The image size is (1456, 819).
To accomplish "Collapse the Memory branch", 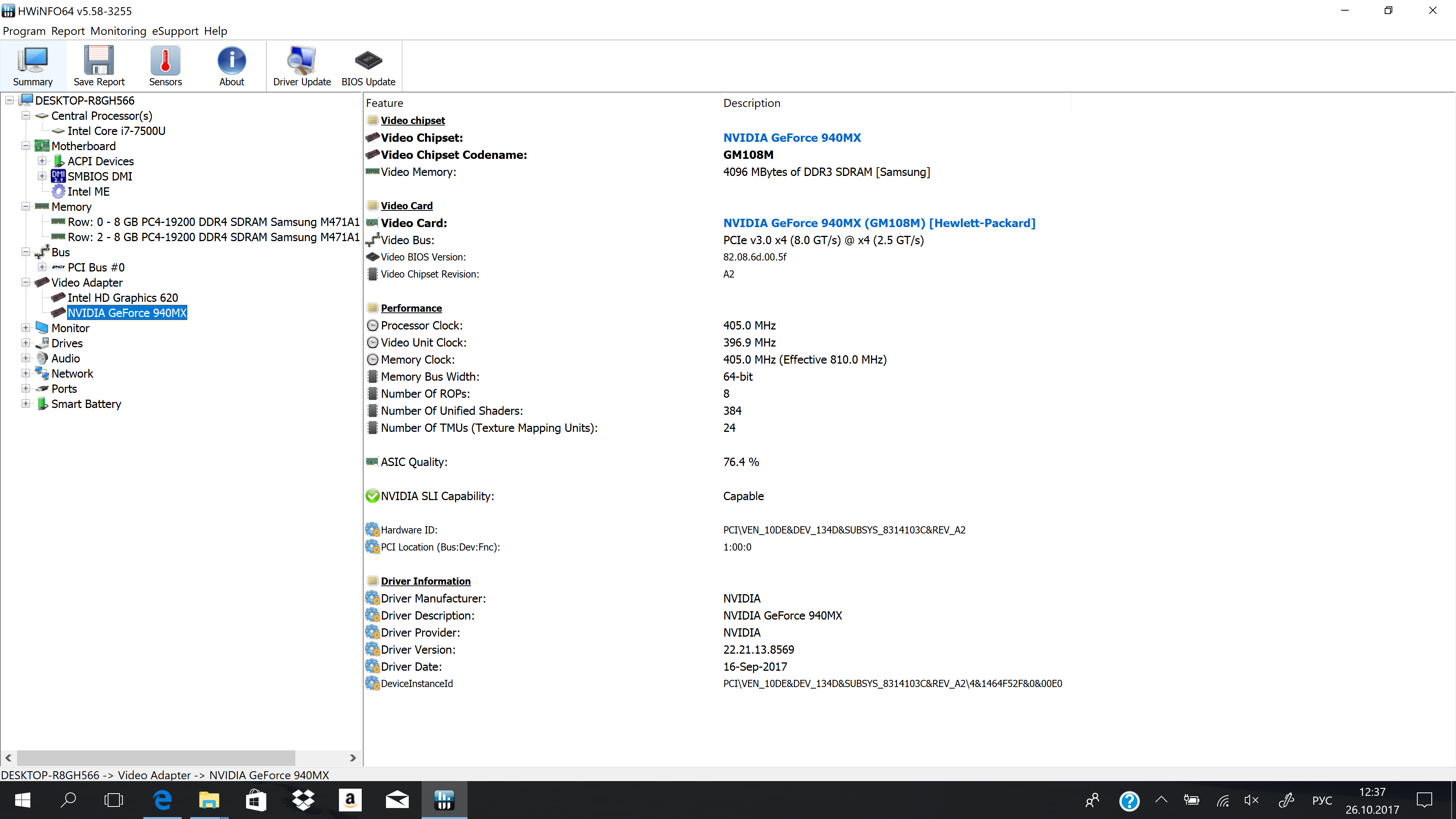I will click(26, 207).
